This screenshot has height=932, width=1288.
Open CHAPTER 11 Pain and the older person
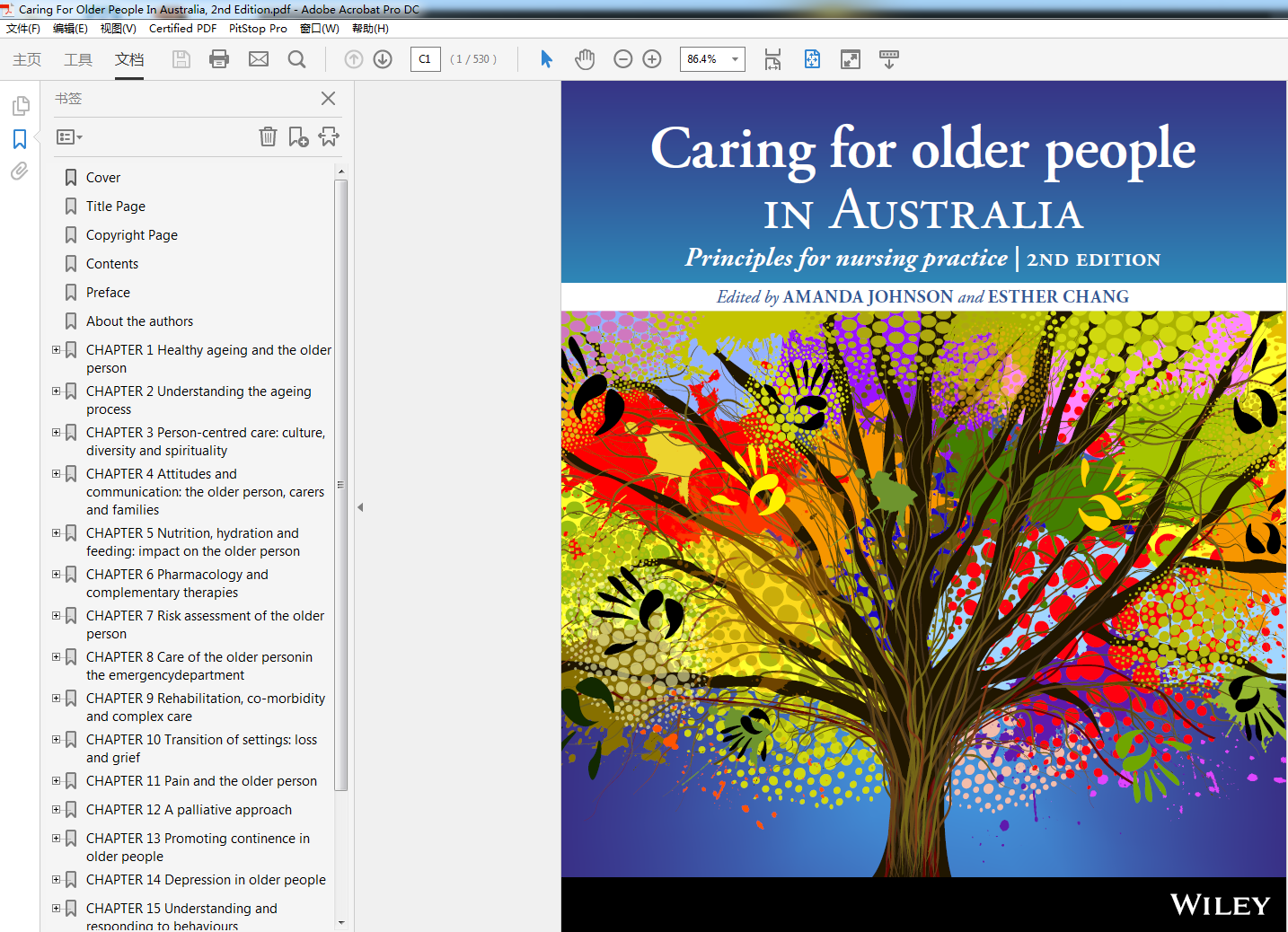[x=201, y=781]
